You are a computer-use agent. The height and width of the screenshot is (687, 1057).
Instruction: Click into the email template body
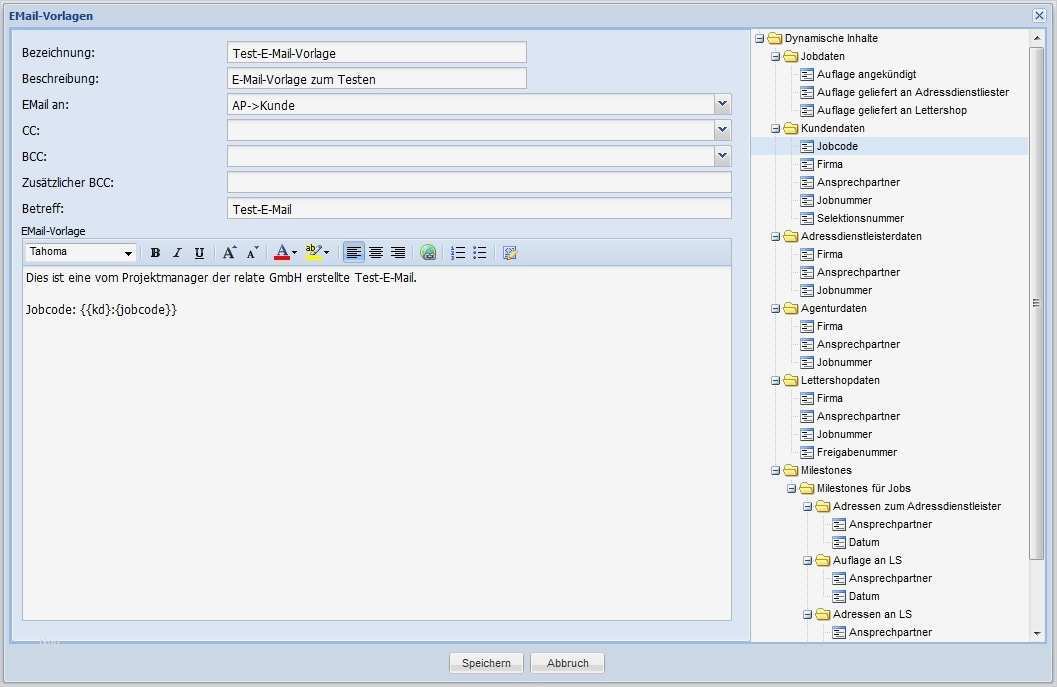point(377,443)
